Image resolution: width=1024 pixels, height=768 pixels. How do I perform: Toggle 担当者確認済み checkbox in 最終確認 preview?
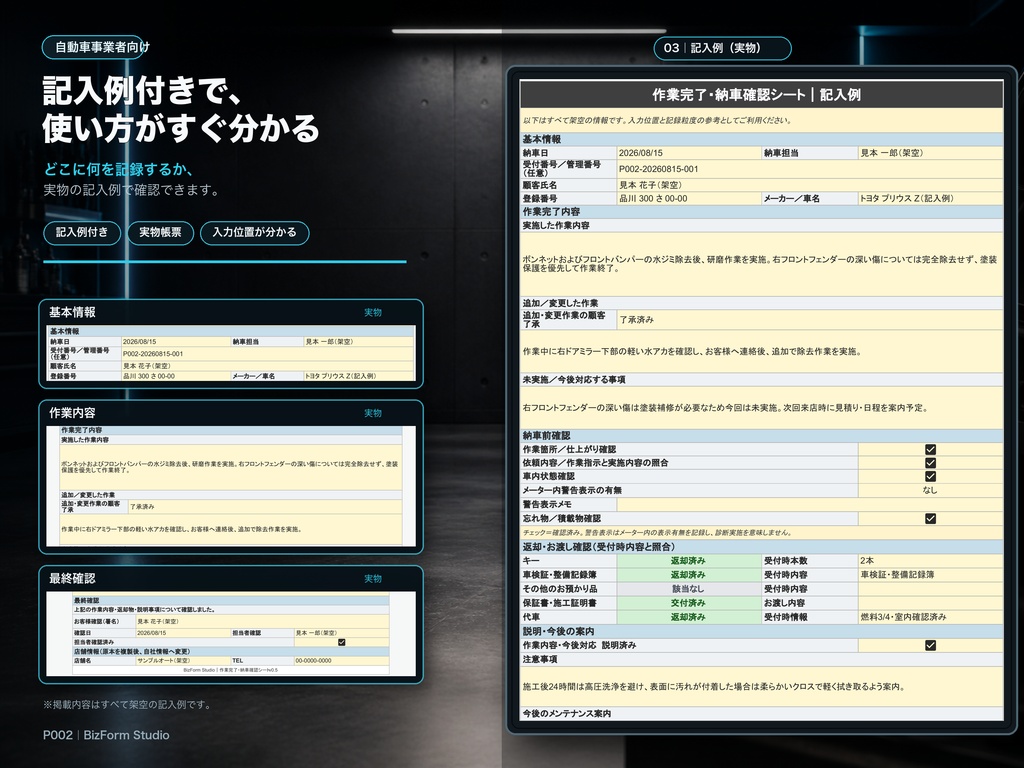pyautogui.click(x=341, y=643)
